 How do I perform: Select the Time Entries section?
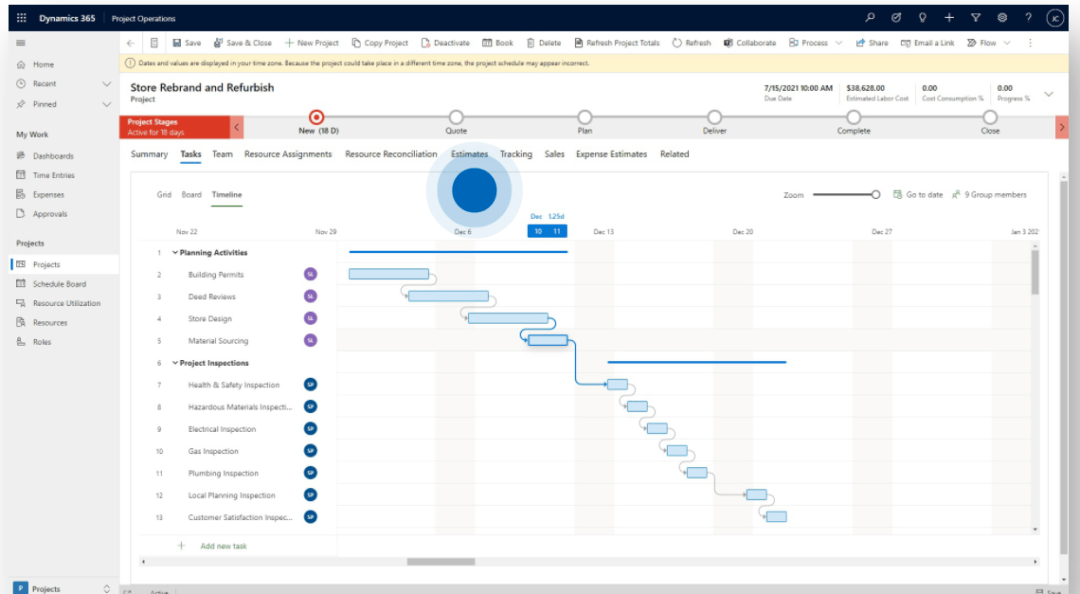pyautogui.click(x=52, y=175)
